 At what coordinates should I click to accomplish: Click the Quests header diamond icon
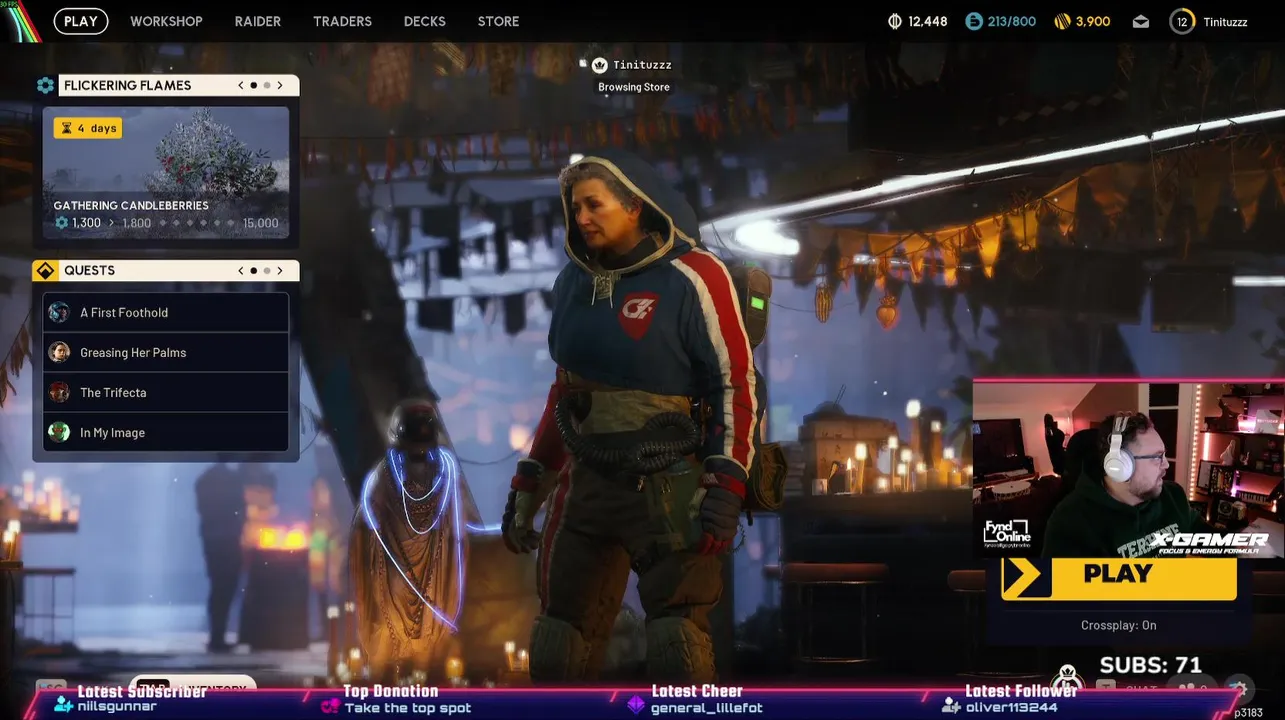click(x=45, y=270)
